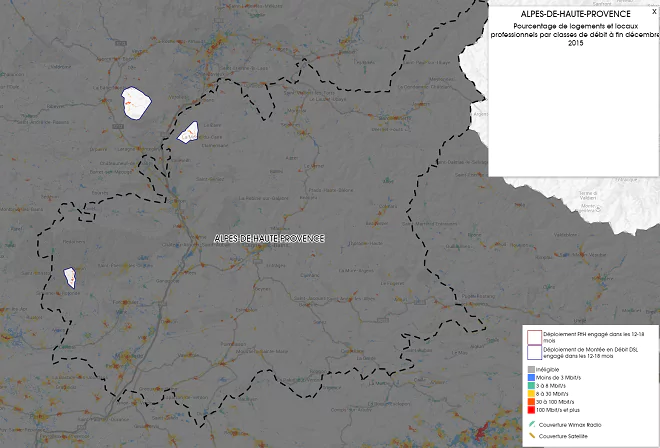Select the small white zone beside the northern dashed border

(187, 132)
